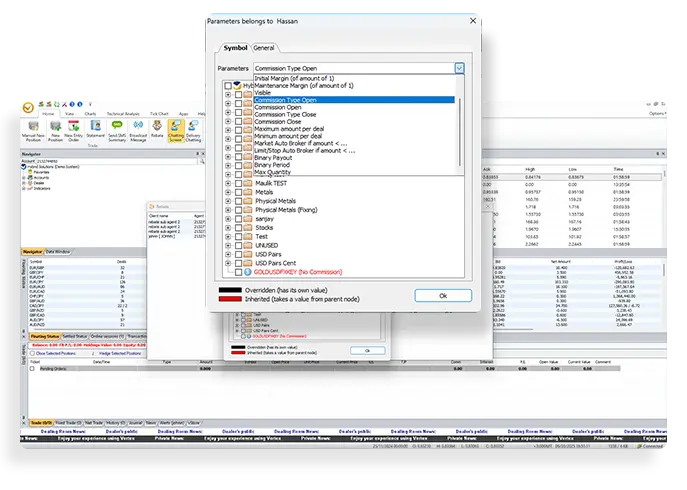Check the sanjay folder checkbox
687x490 pixels.
[x=238, y=219]
